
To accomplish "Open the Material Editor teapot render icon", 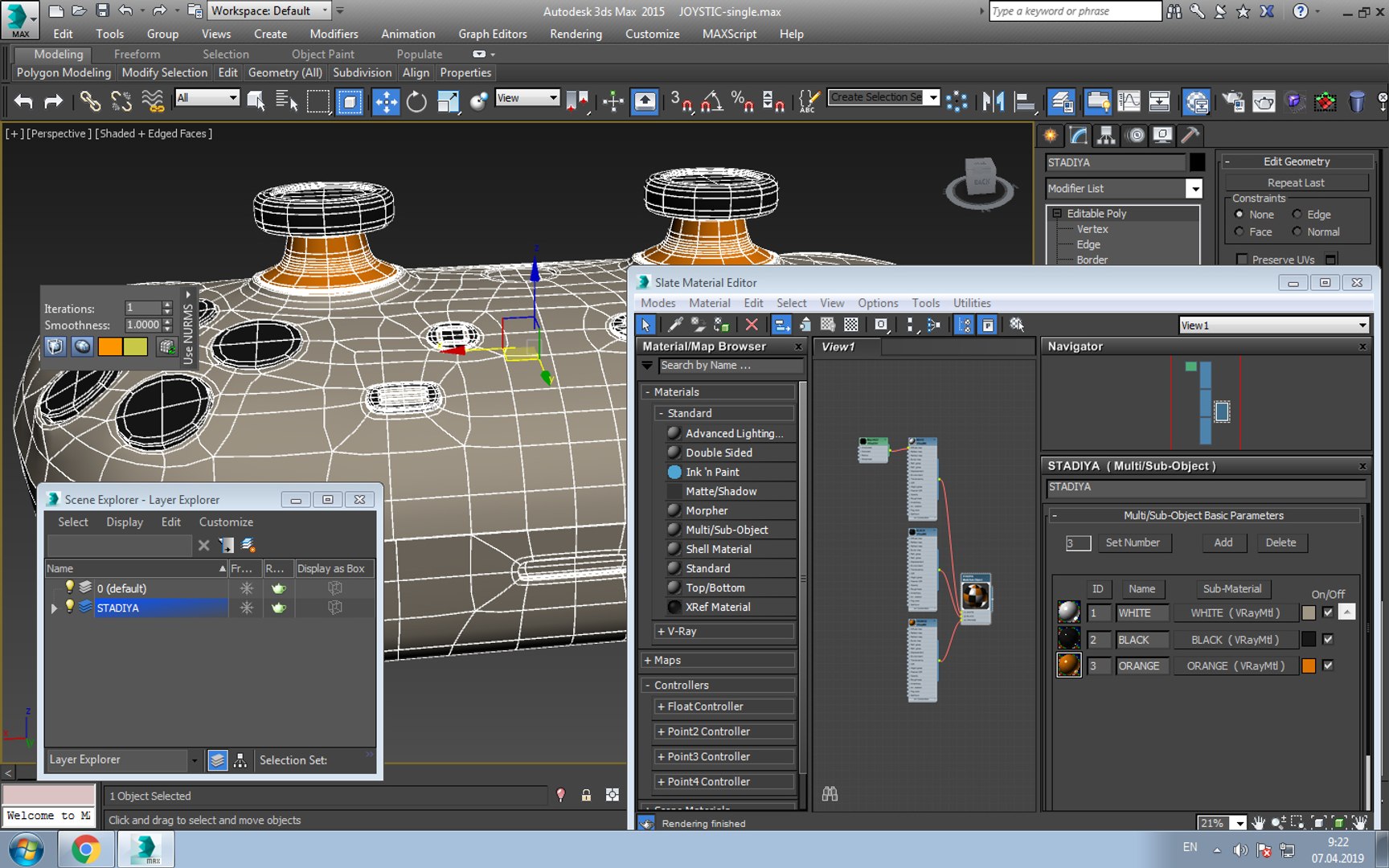I will (1264, 101).
